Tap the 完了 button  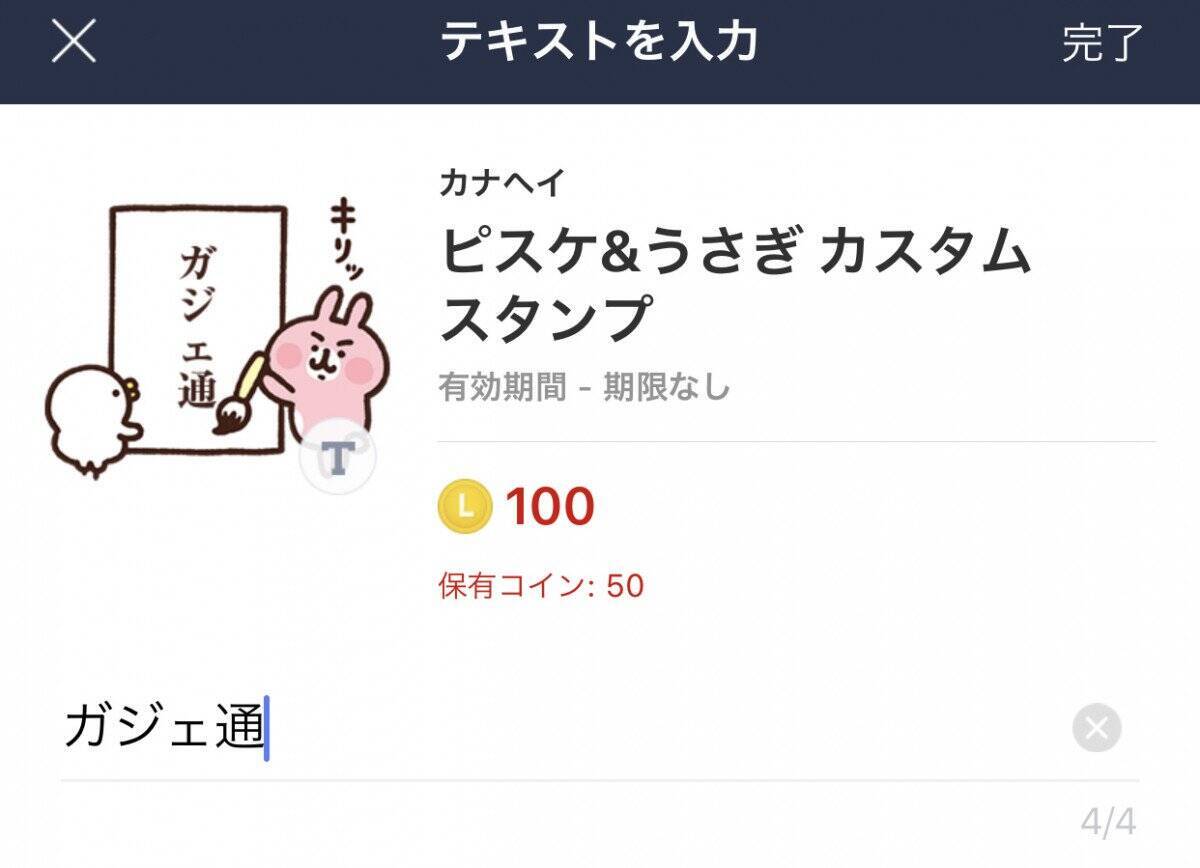[x=1102, y=43]
